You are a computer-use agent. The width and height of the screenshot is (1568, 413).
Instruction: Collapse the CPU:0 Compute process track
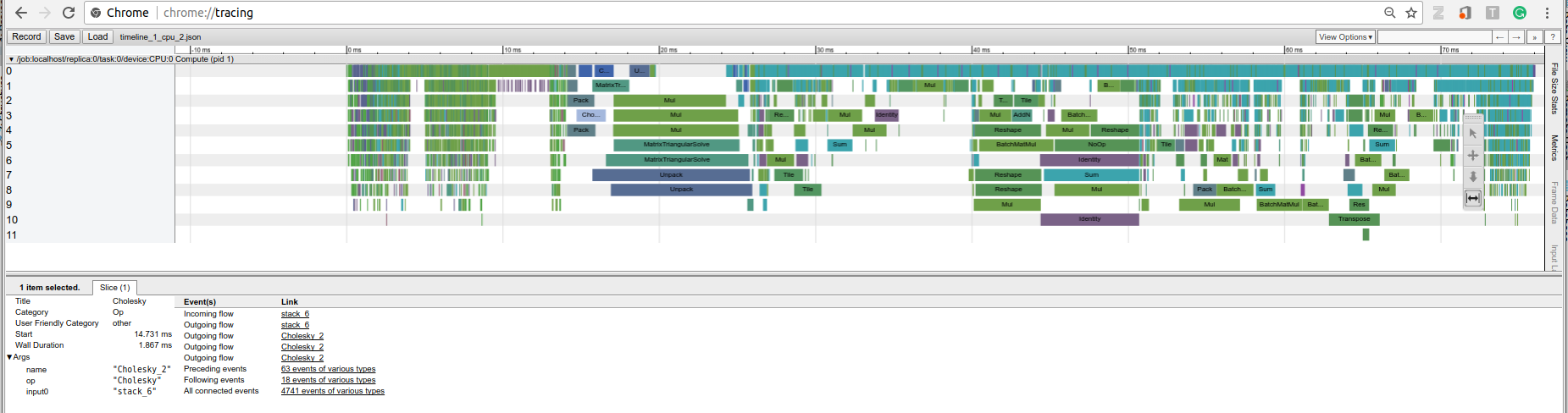(11, 59)
